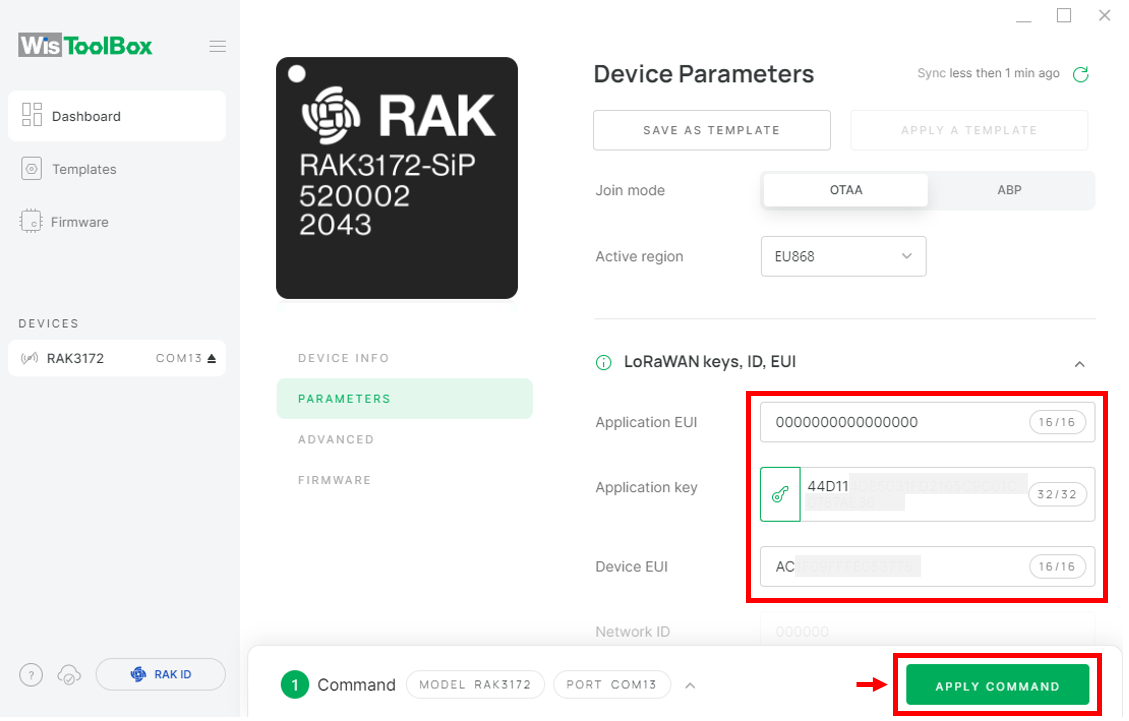Image resolution: width=1129 pixels, height=721 pixels.
Task: Collapse the sidebar with the hamburger icon
Action: [217, 47]
